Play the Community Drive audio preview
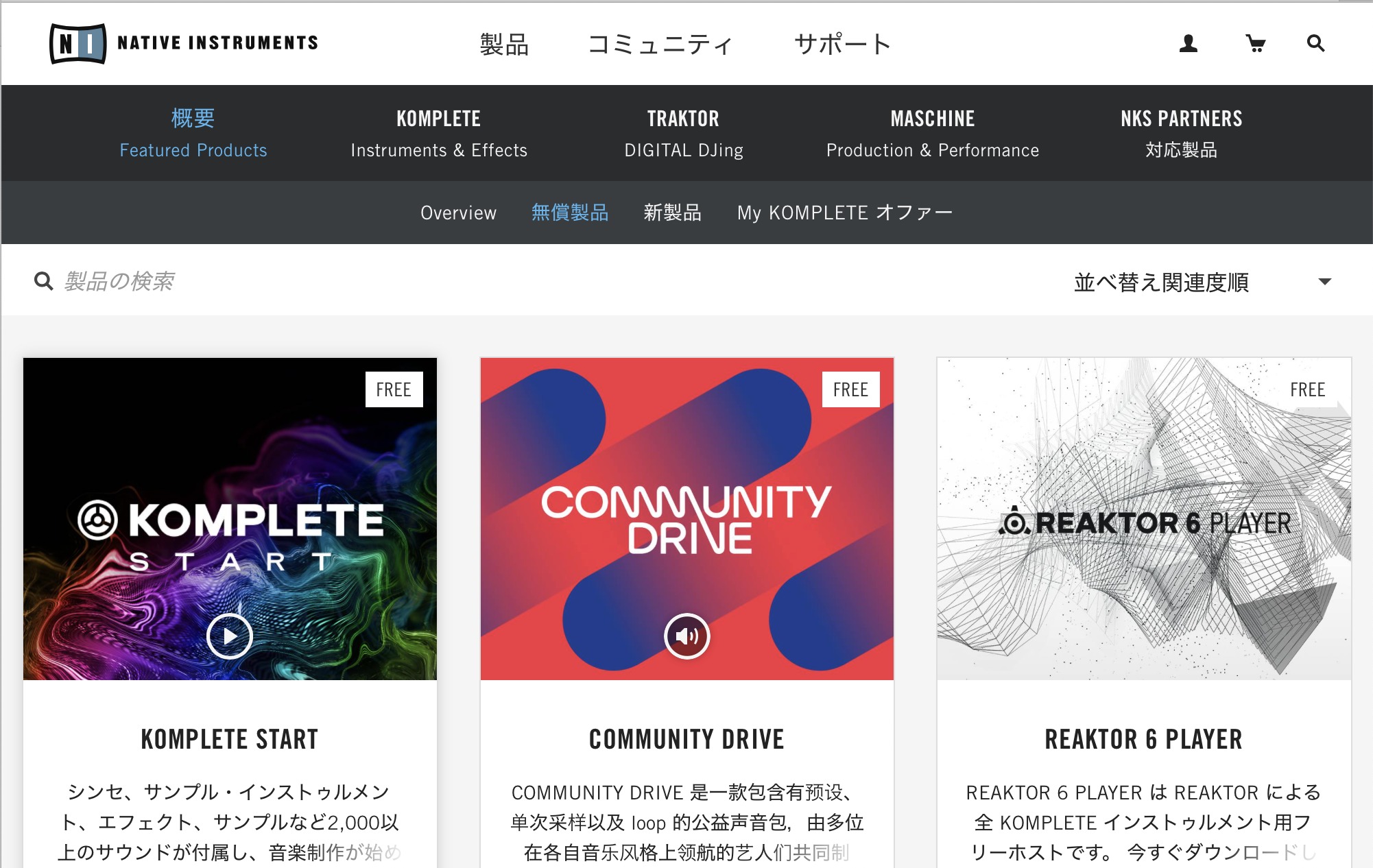The image size is (1373, 868). [686, 636]
